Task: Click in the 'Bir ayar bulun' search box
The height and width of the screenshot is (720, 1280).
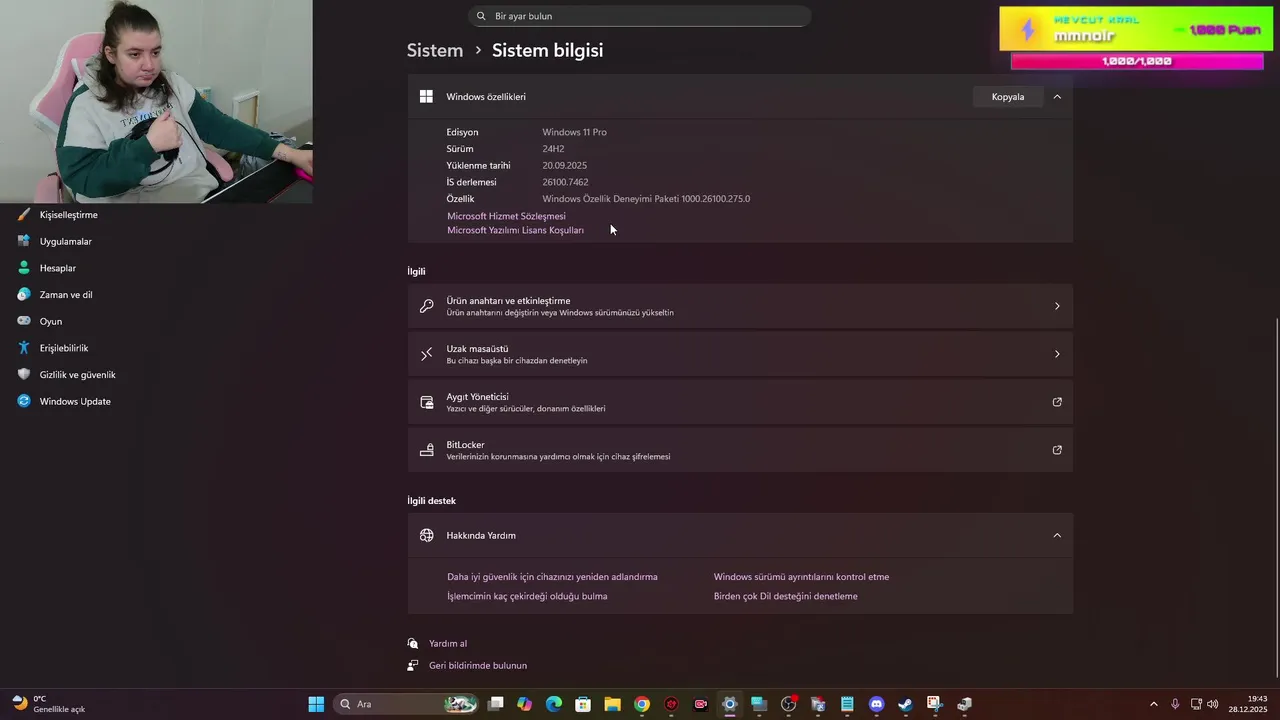Action: [640, 16]
